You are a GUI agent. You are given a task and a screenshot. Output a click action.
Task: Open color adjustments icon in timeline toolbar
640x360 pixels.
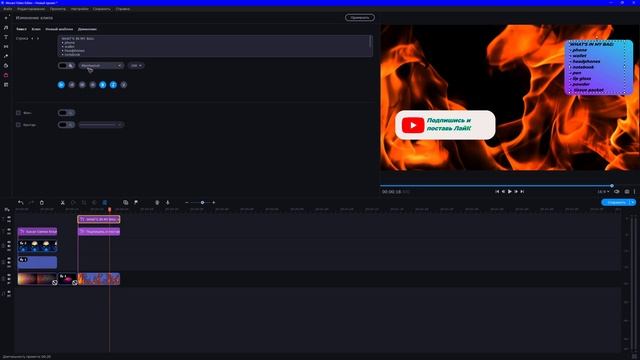(94, 202)
